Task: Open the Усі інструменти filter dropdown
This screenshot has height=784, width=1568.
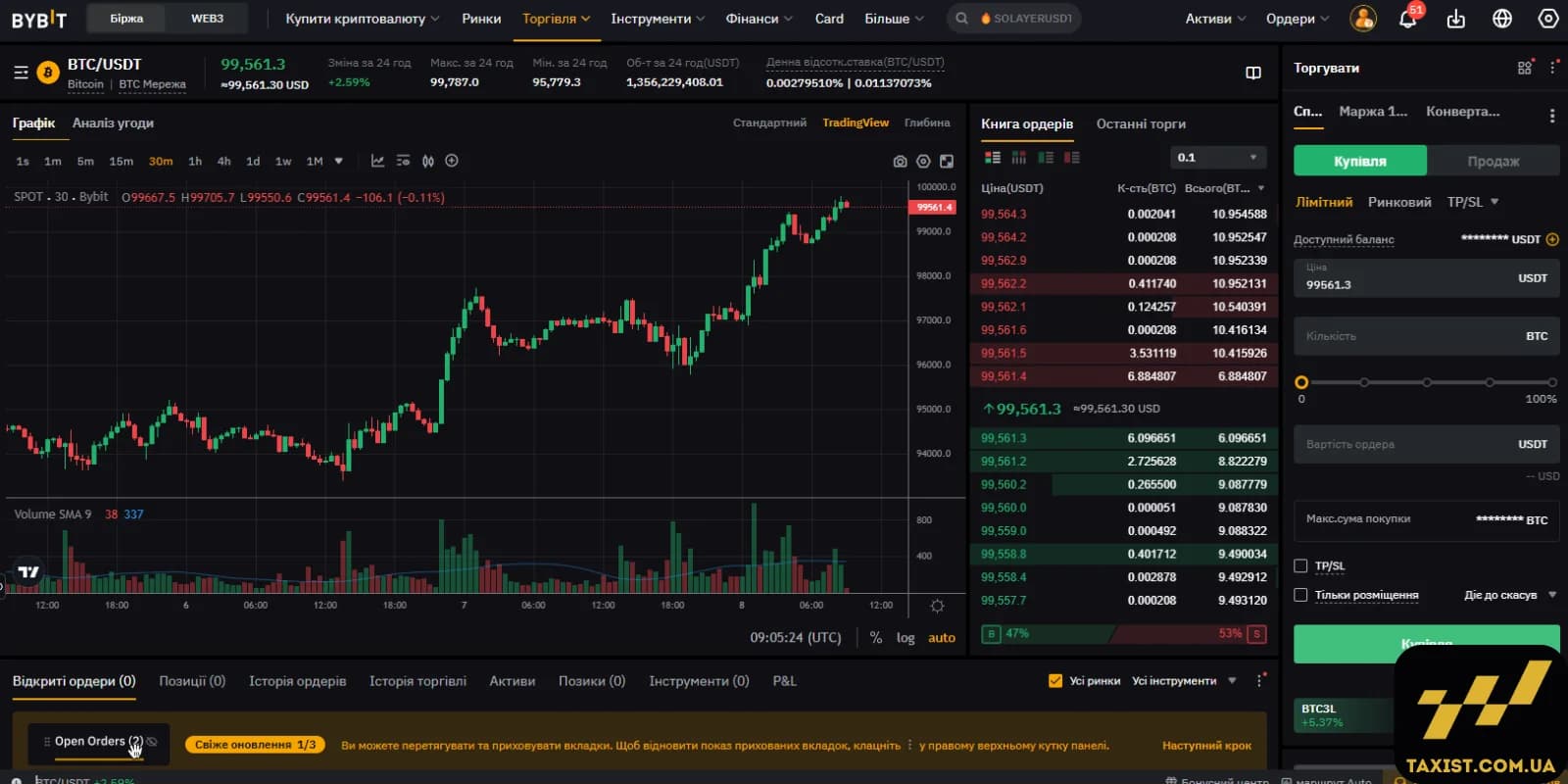Action: [x=1184, y=680]
